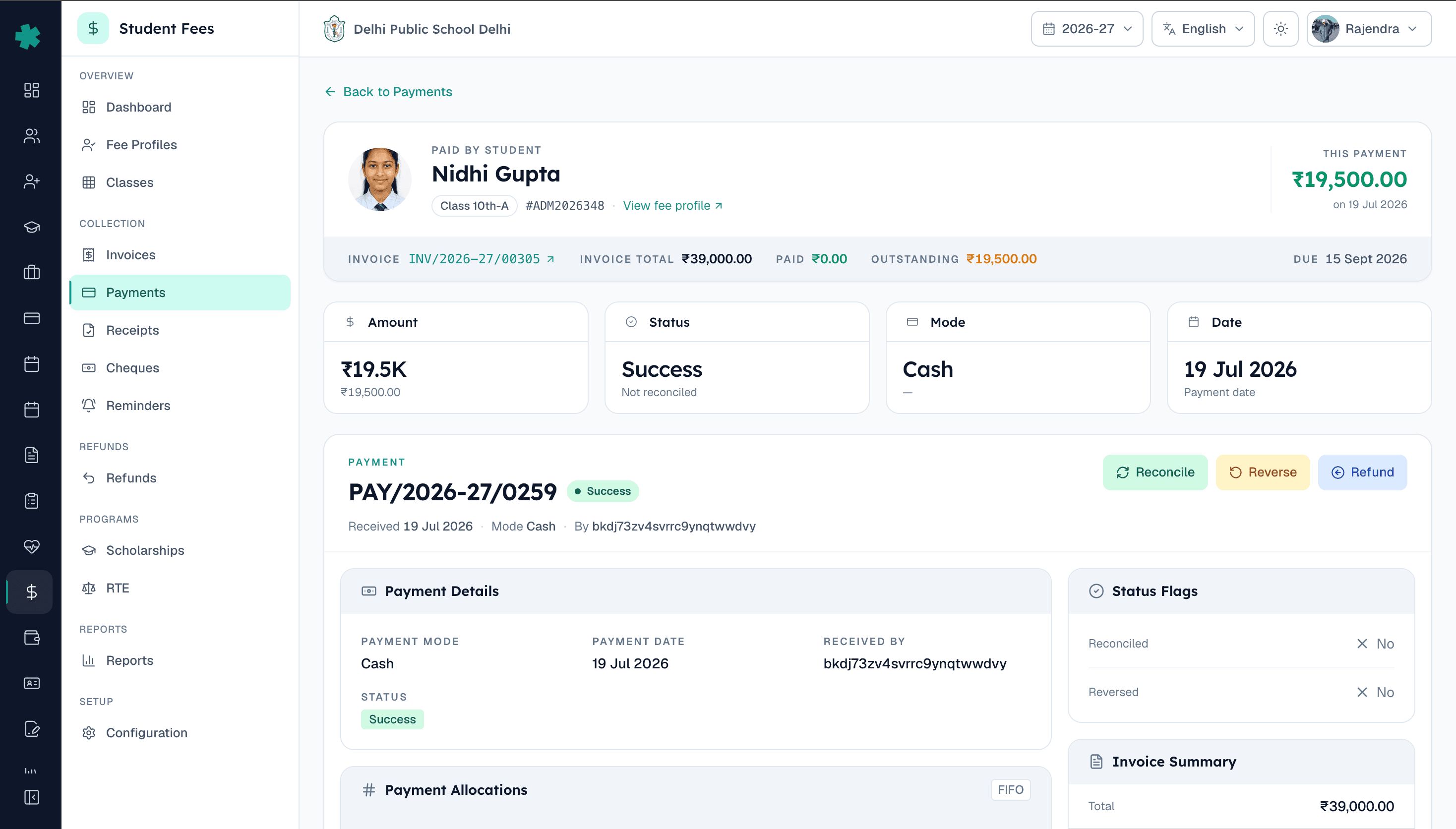This screenshot has width=1456, height=829.
Task: Click the Delhi Public School crest logo
Action: click(334, 28)
